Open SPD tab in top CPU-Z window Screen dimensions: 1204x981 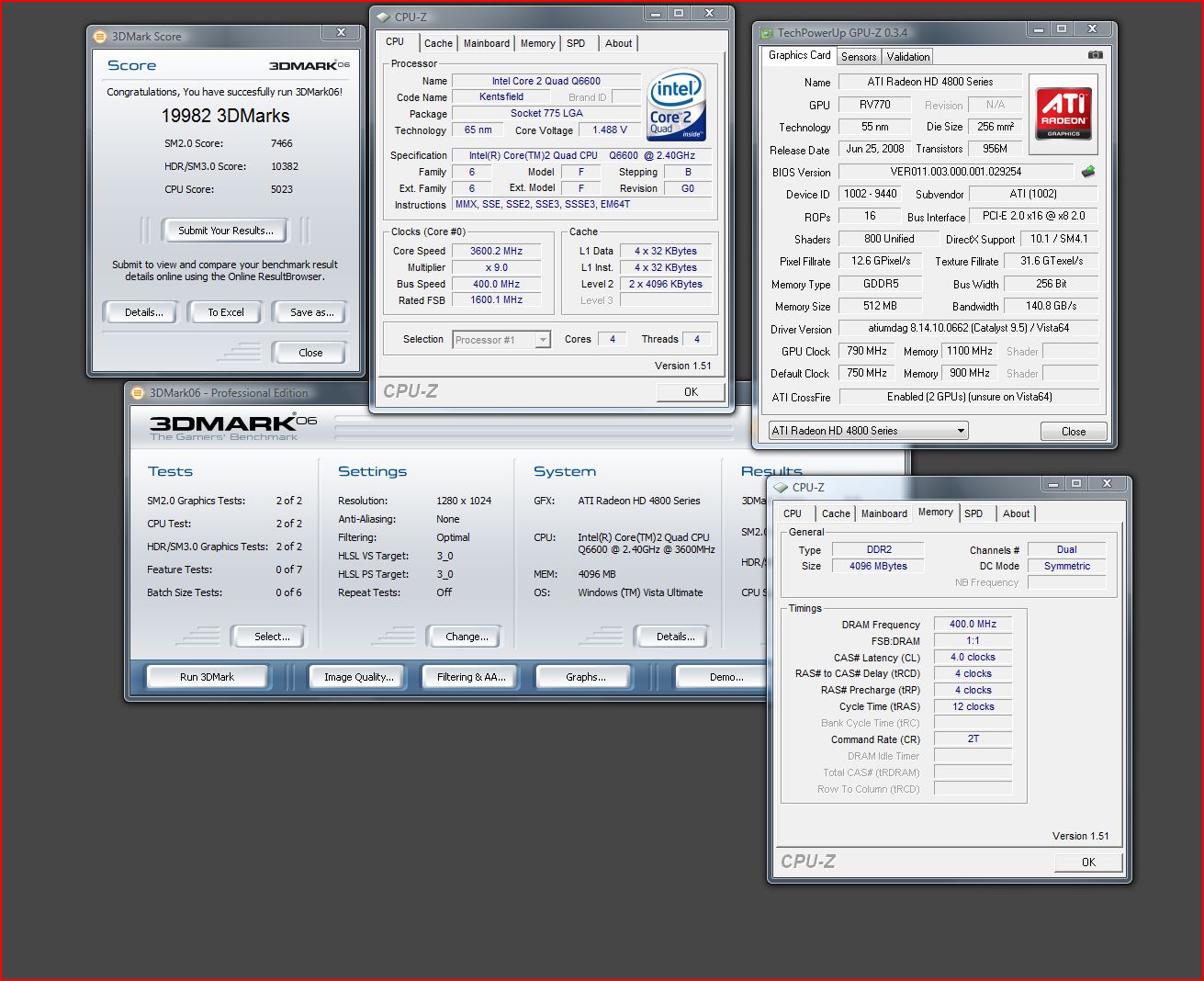pos(576,43)
